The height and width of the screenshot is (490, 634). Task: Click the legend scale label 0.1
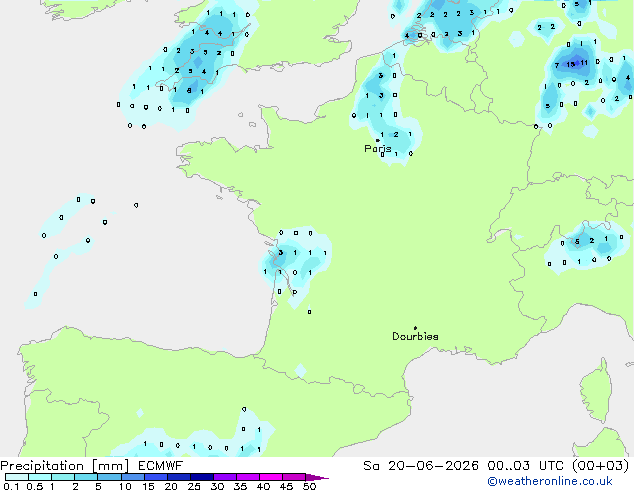[x=11, y=486]
